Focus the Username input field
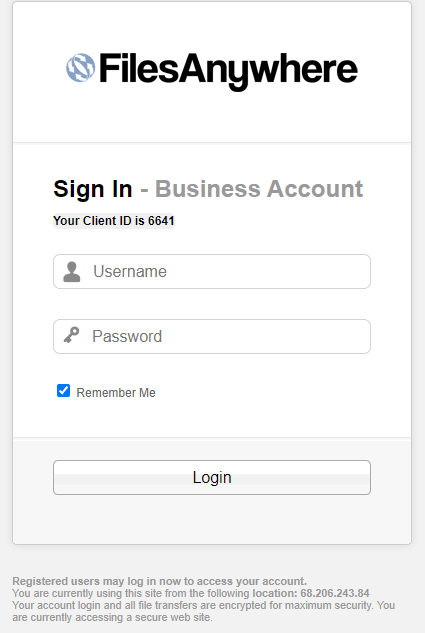Image resolution: width=425 pixels, height=633 pixels. [212, 271]
